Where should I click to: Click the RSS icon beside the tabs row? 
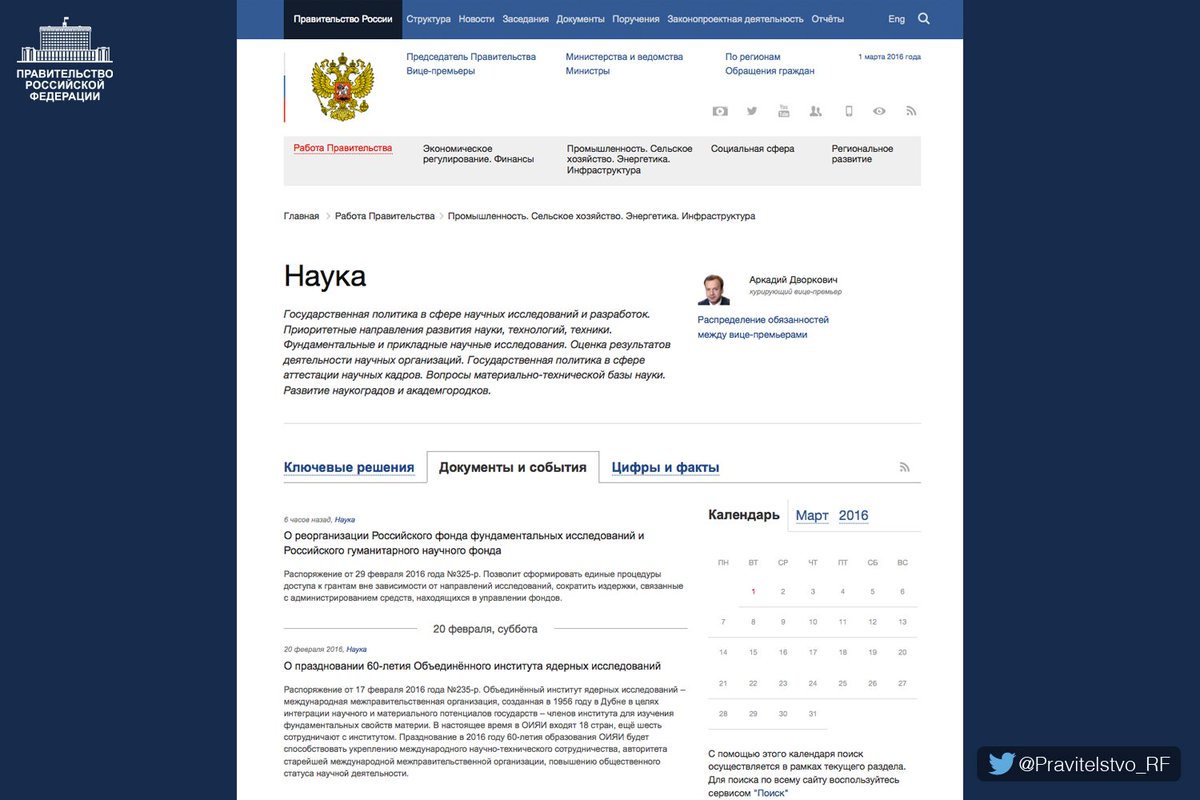[x=905, y=467]
